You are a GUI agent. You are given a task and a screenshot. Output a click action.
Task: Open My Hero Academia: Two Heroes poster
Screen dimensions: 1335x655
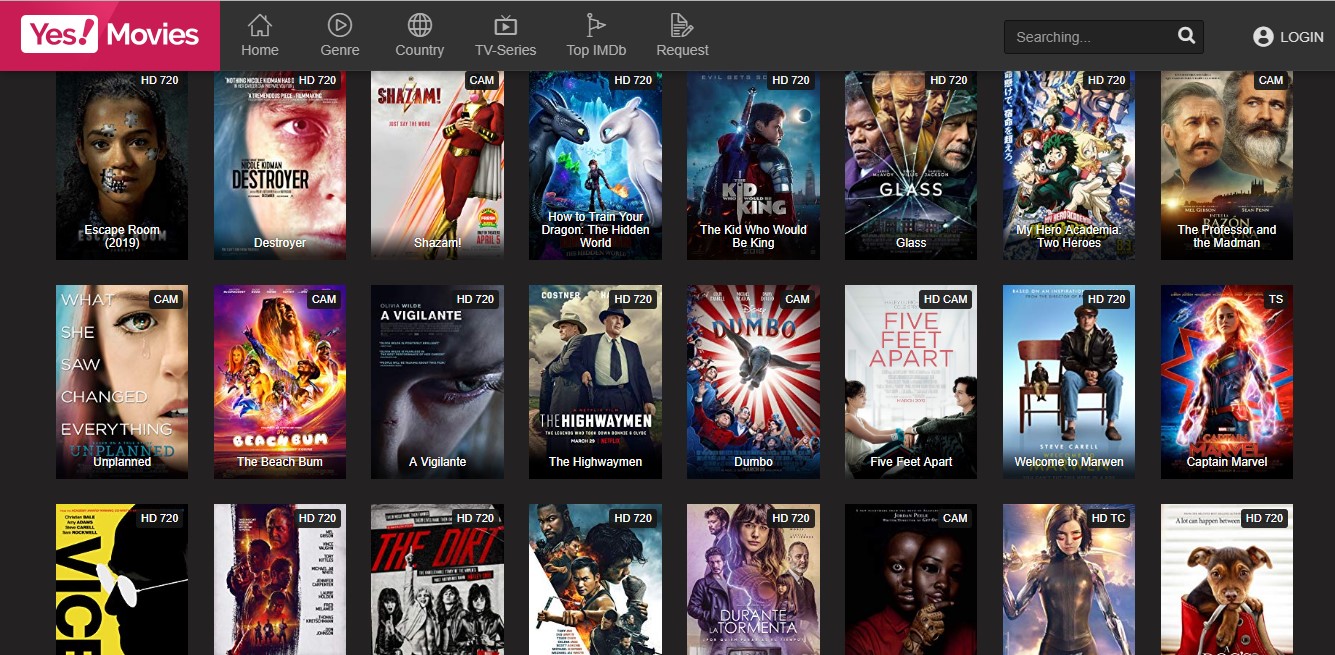click(1069, 165)
